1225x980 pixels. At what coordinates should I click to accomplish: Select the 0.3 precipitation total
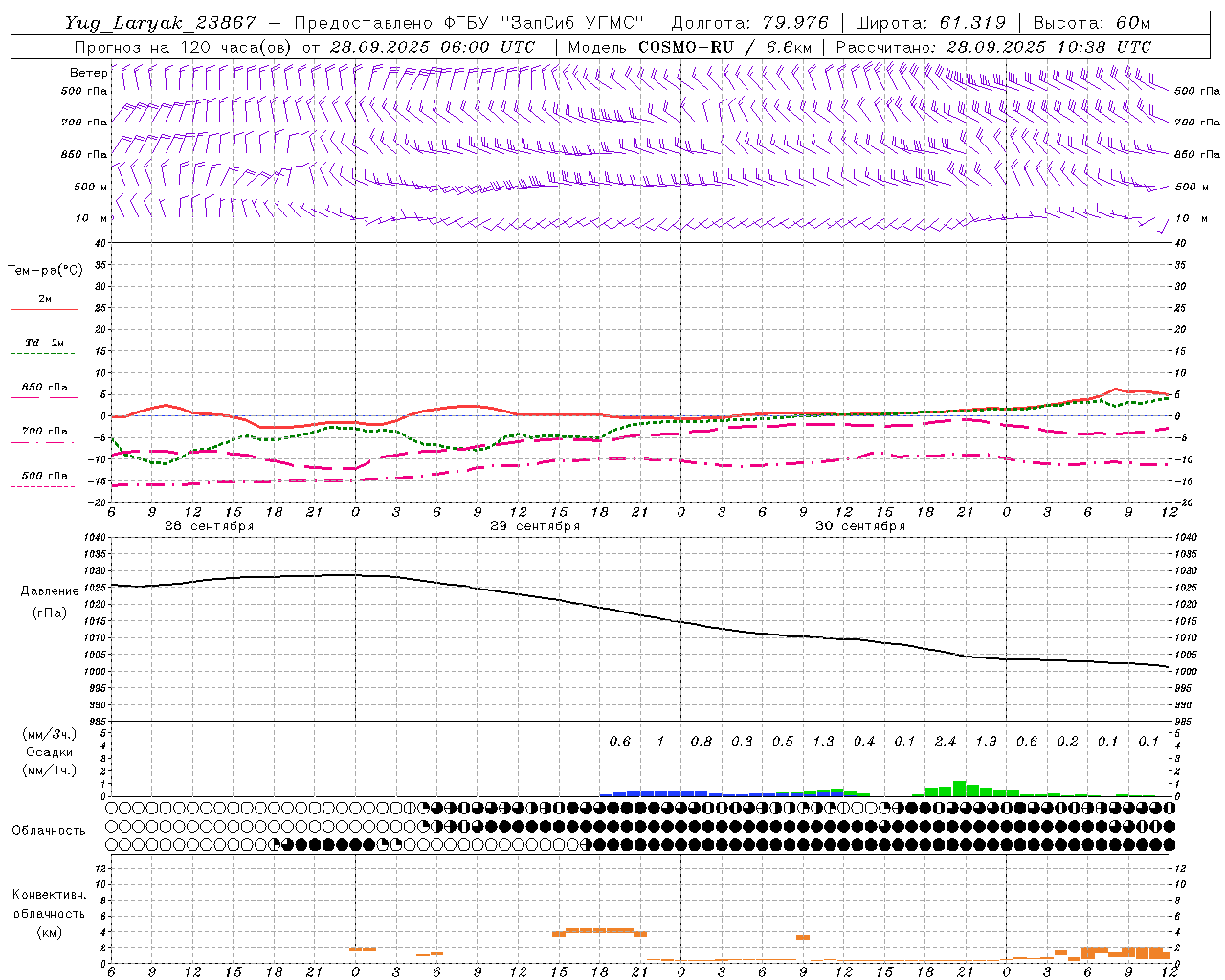pos(742,742)
